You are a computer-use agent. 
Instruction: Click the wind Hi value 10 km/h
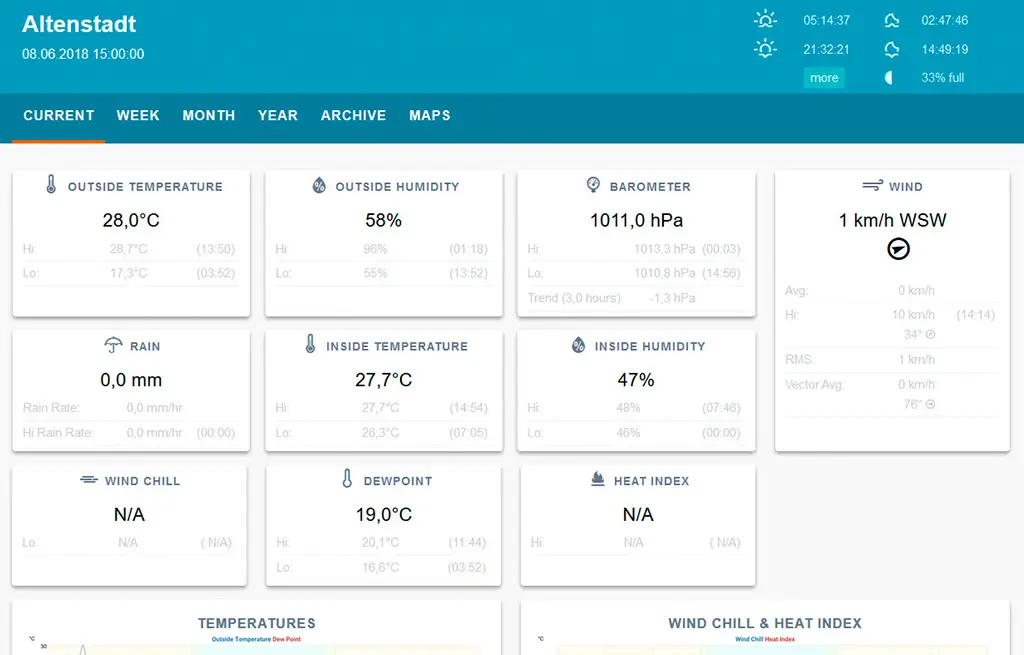pos(913,315)
